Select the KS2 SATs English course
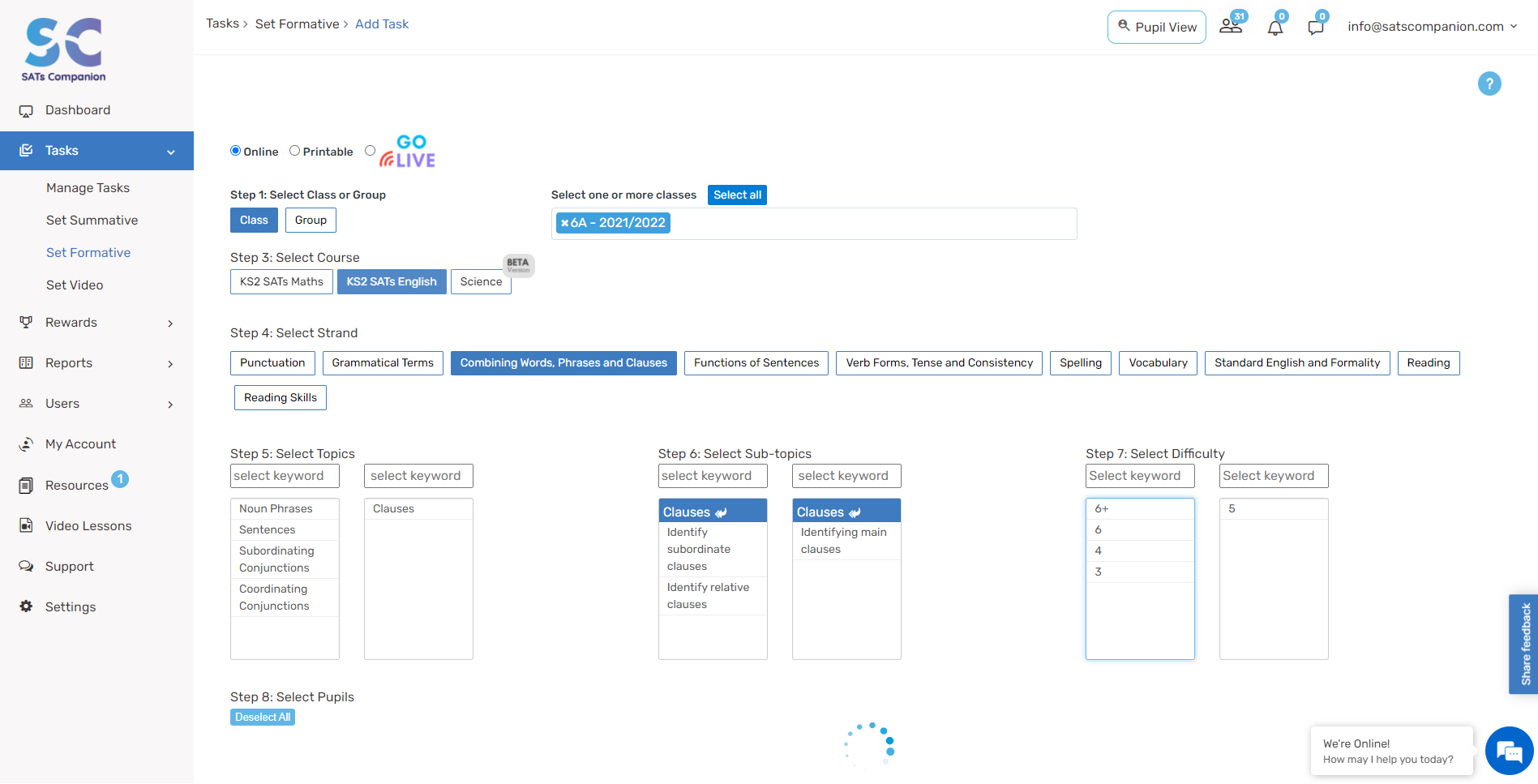The image size is (1538, 784). pos(392,282)
